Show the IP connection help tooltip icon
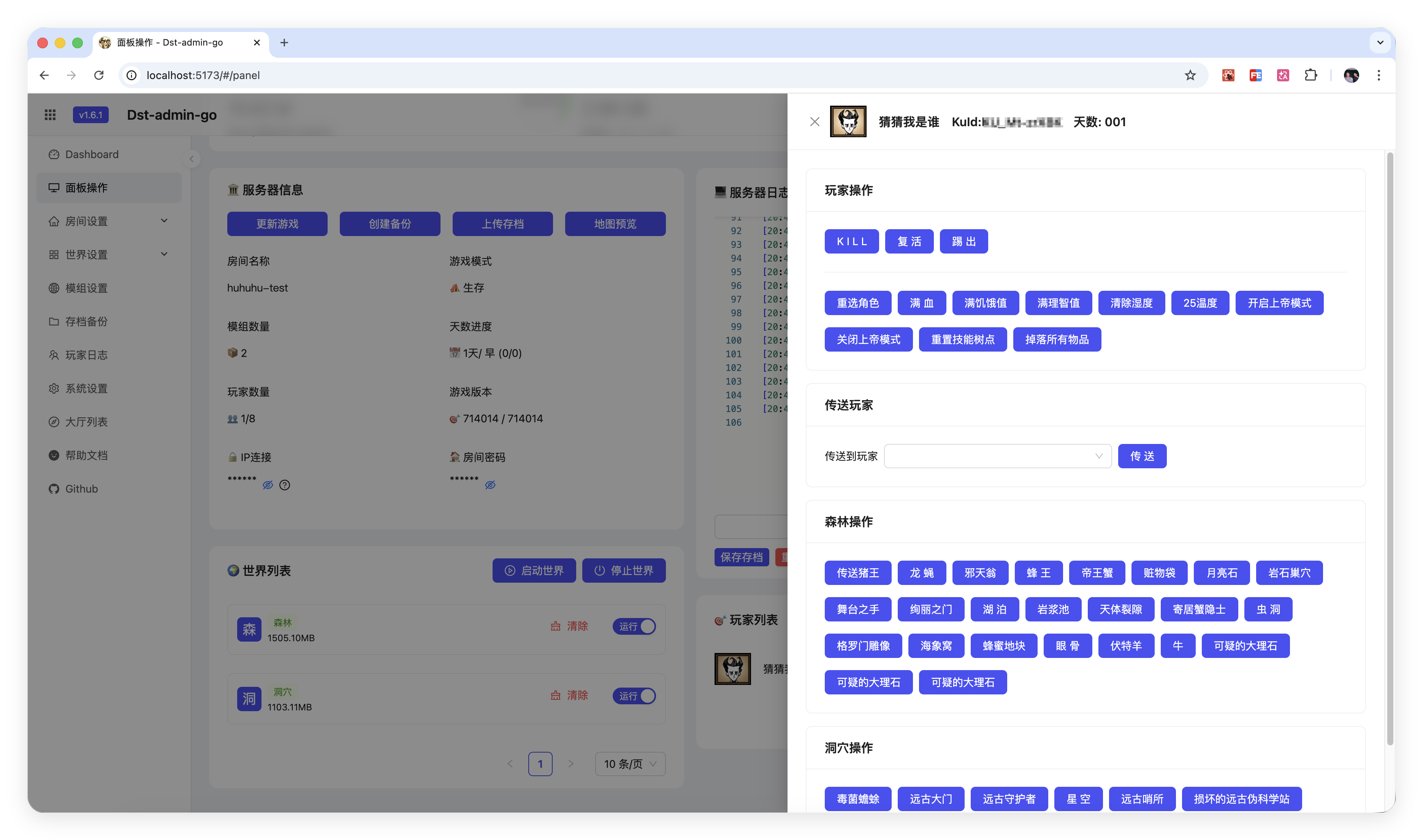Screen dimensions: 1423x840 285,485
